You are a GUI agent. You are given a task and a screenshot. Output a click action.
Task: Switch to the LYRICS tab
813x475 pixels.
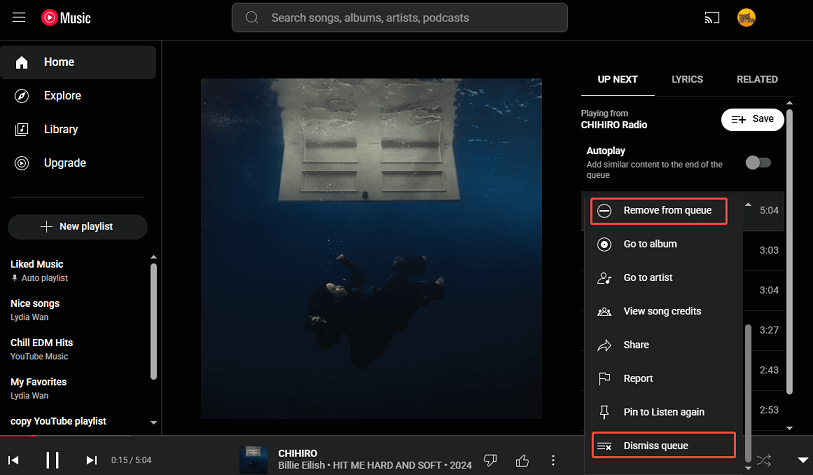tap(687, 80)
